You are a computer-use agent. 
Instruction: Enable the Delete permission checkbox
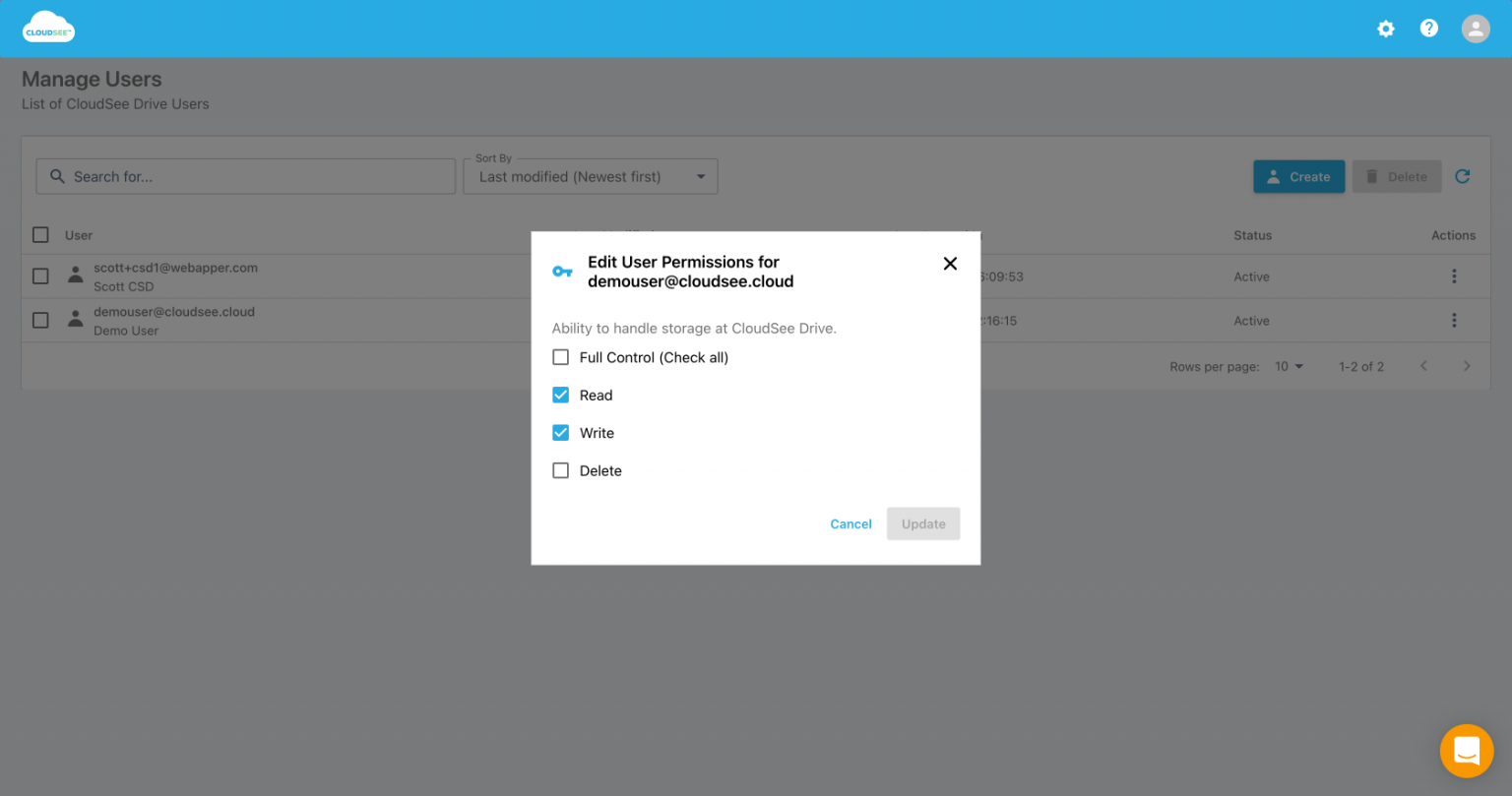[560, 470]
